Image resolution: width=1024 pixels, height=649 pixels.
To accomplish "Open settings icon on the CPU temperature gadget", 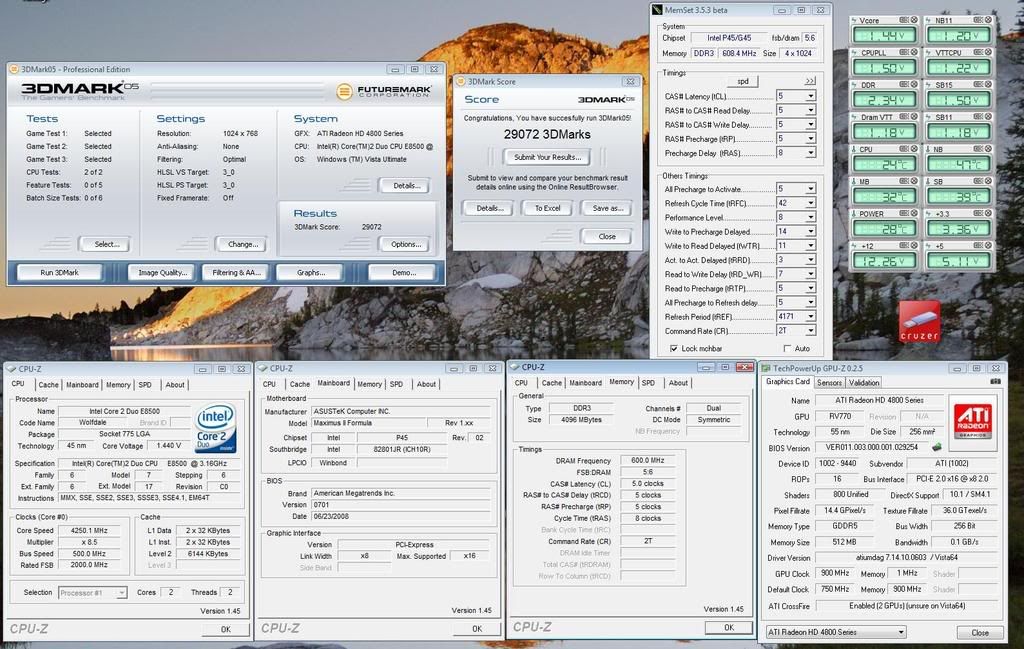I will [904, 149].
